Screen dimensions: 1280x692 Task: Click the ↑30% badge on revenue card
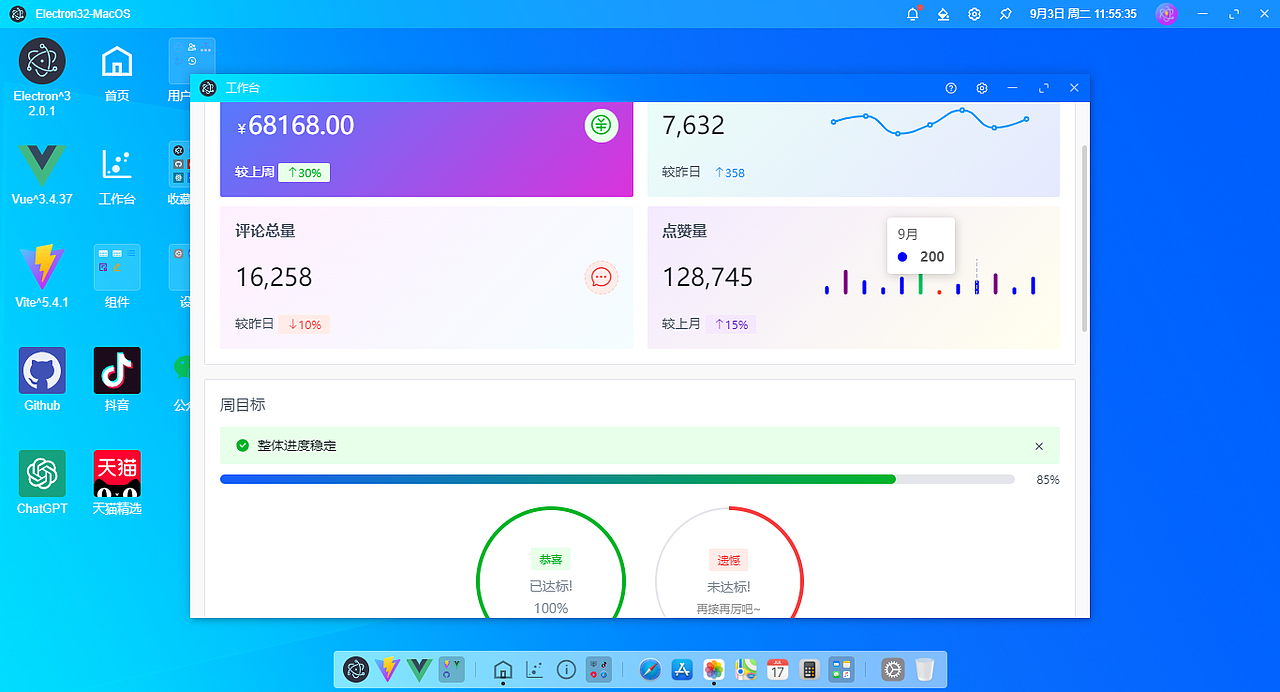[304, 173]
